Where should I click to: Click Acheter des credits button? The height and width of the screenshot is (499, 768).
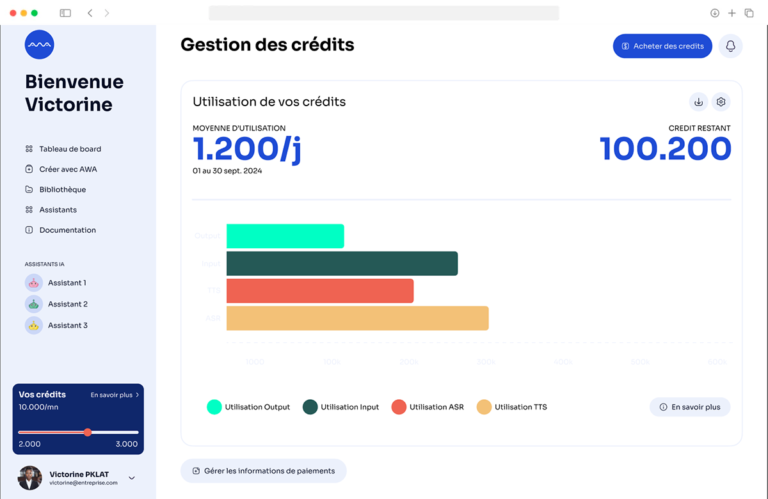(662, 46)
